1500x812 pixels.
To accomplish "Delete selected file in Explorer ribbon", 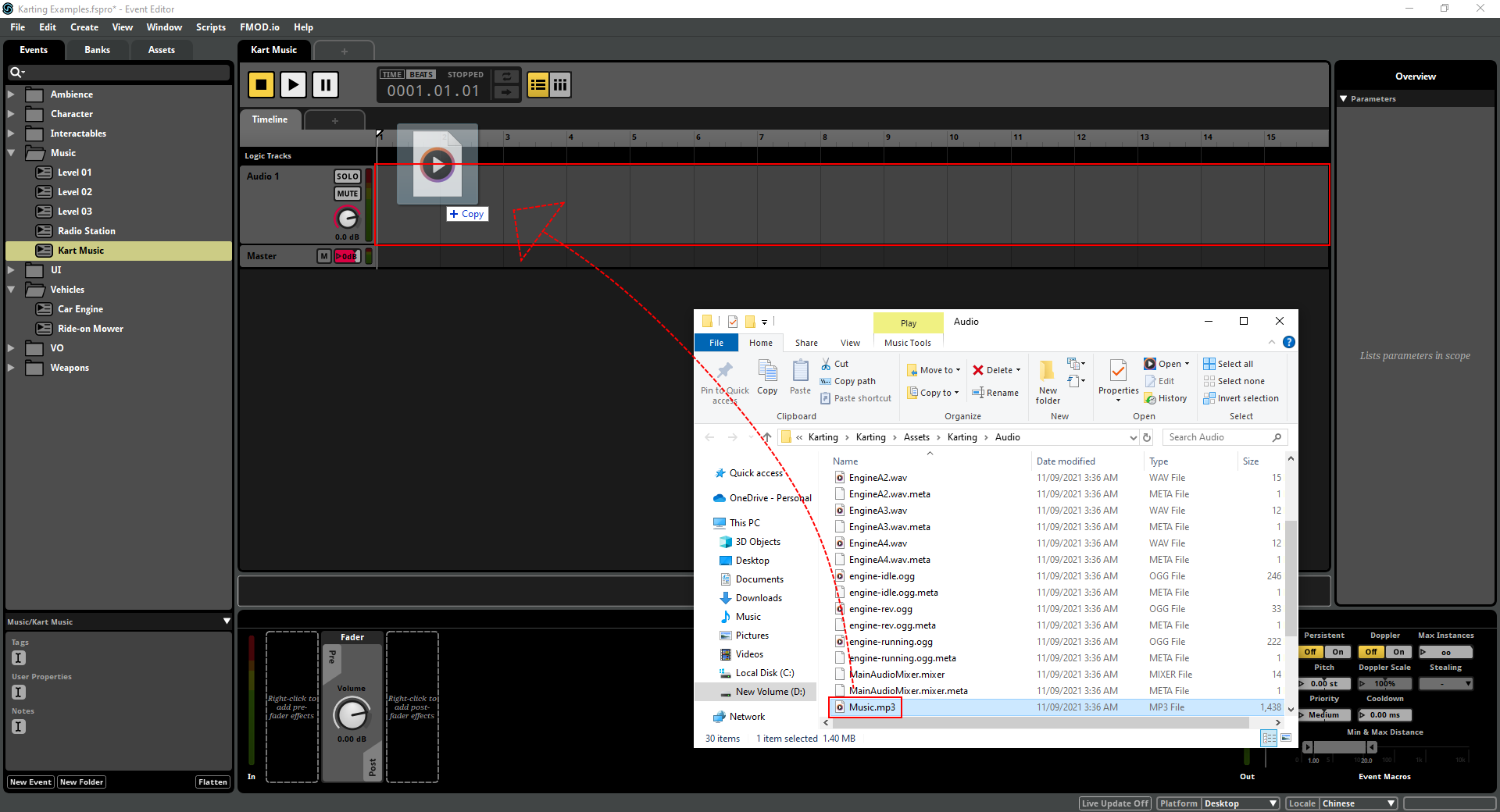I will pyautogui.click(x=996, y=370).
